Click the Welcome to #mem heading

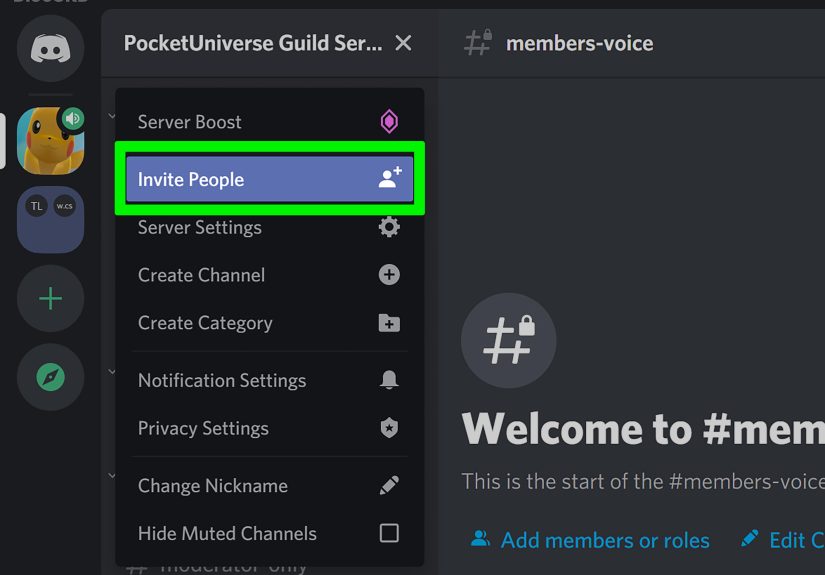pyautogui.click(x=643, y=429)
